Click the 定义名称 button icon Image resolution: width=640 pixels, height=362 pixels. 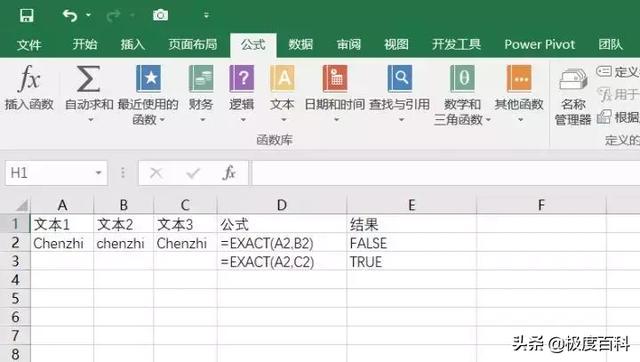click(x=604, y=71)
